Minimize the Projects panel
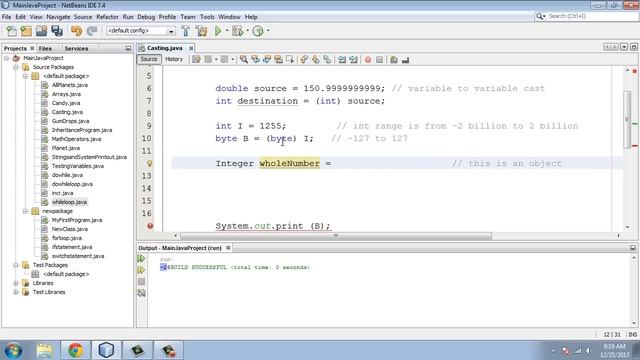This screenshot has width=640, height=360. [128, 48]
